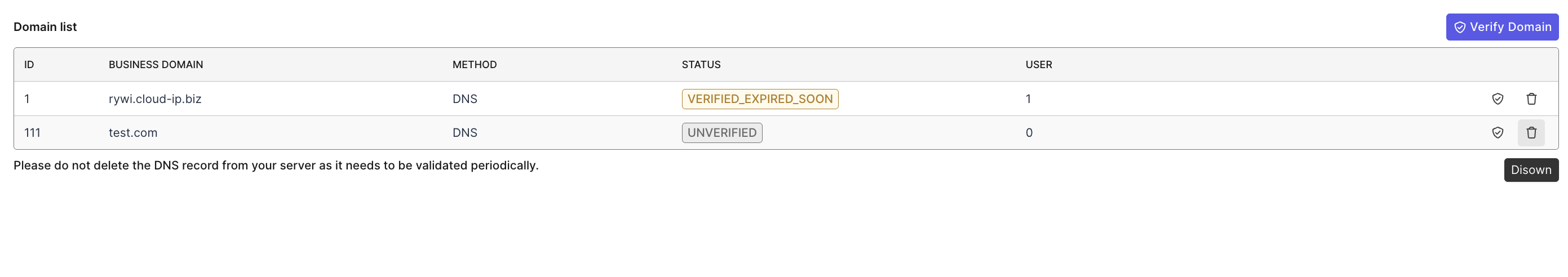1568x277 pixels.
Task: Click the DNS method cell for test.com
Action: (x=464, y=133)
